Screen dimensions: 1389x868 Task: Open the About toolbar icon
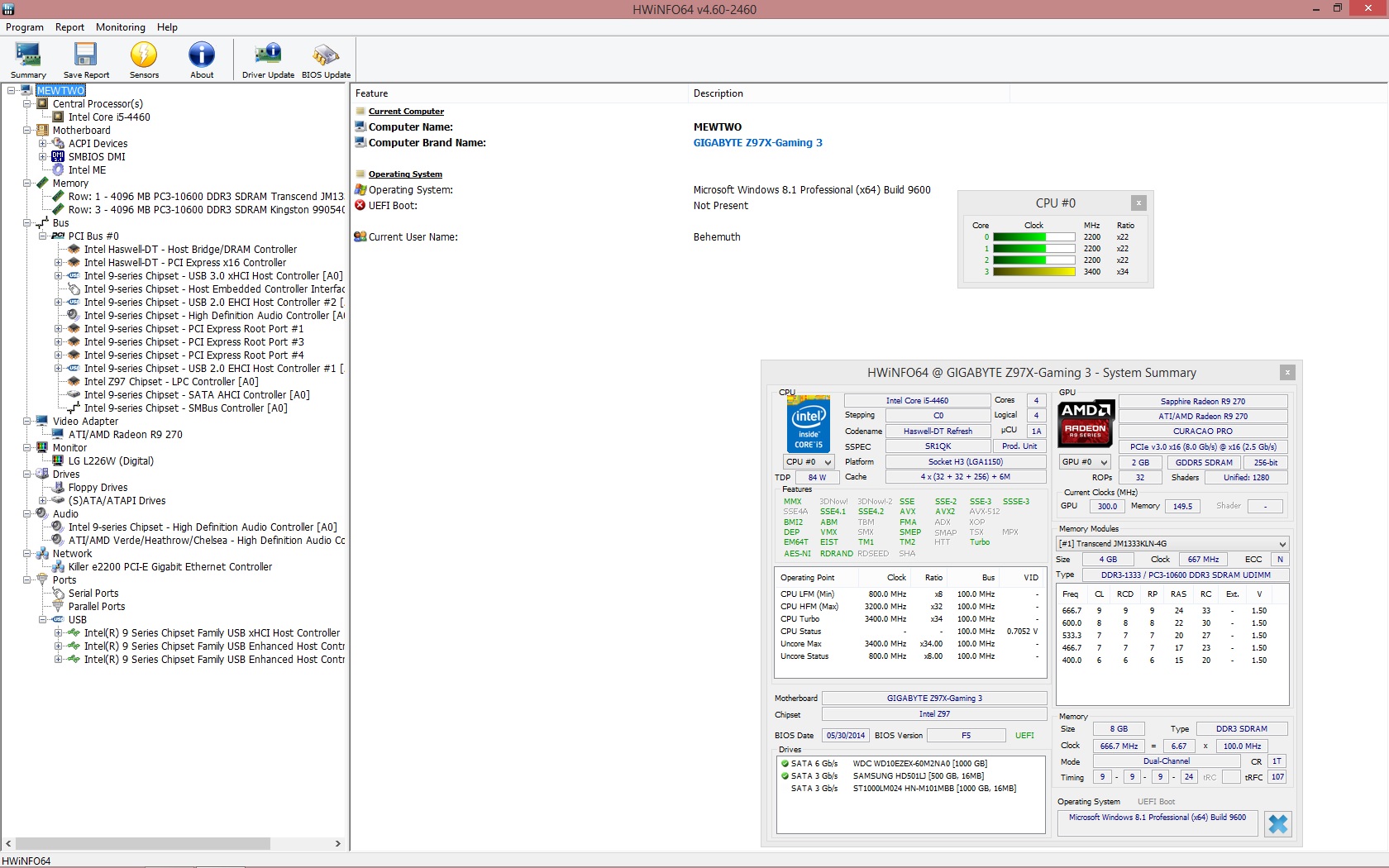click(202, 60)
